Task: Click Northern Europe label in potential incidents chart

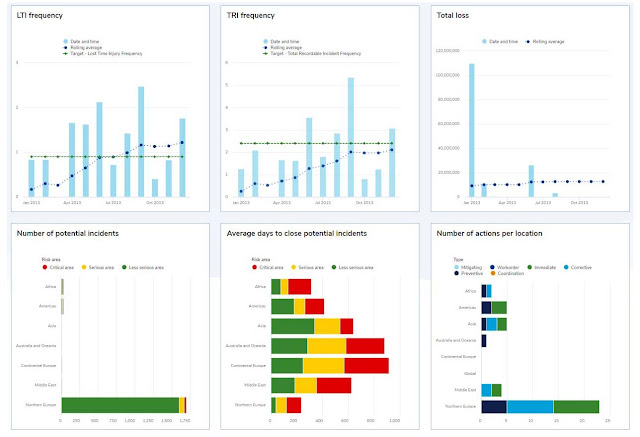Action: (x=41, y=405)
